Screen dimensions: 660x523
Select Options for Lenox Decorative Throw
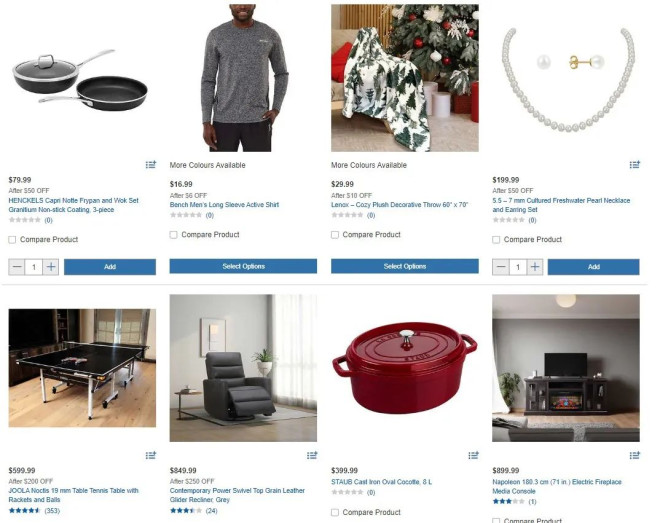pos(405,266)
